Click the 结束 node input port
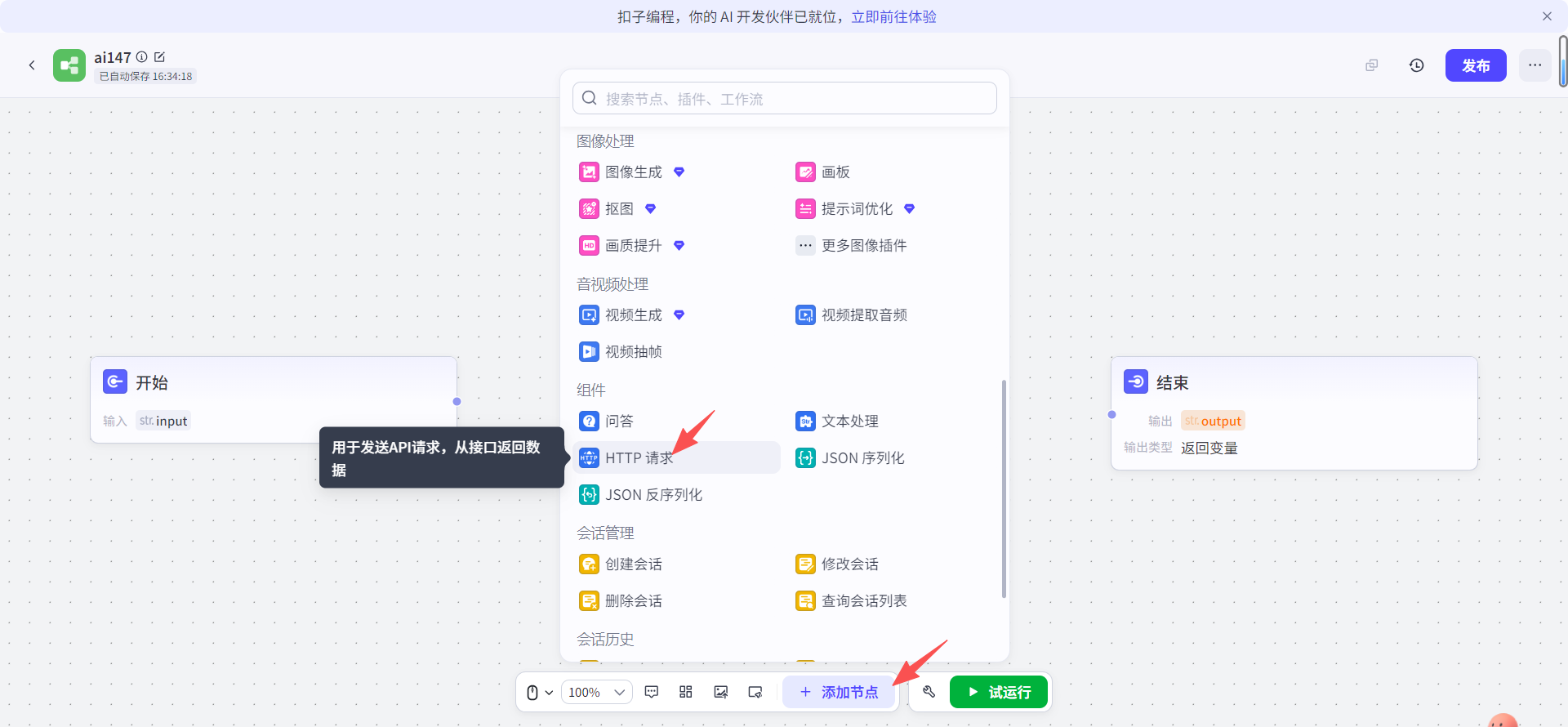The width and height of the screenshot is (1568, 727). 1111,415
